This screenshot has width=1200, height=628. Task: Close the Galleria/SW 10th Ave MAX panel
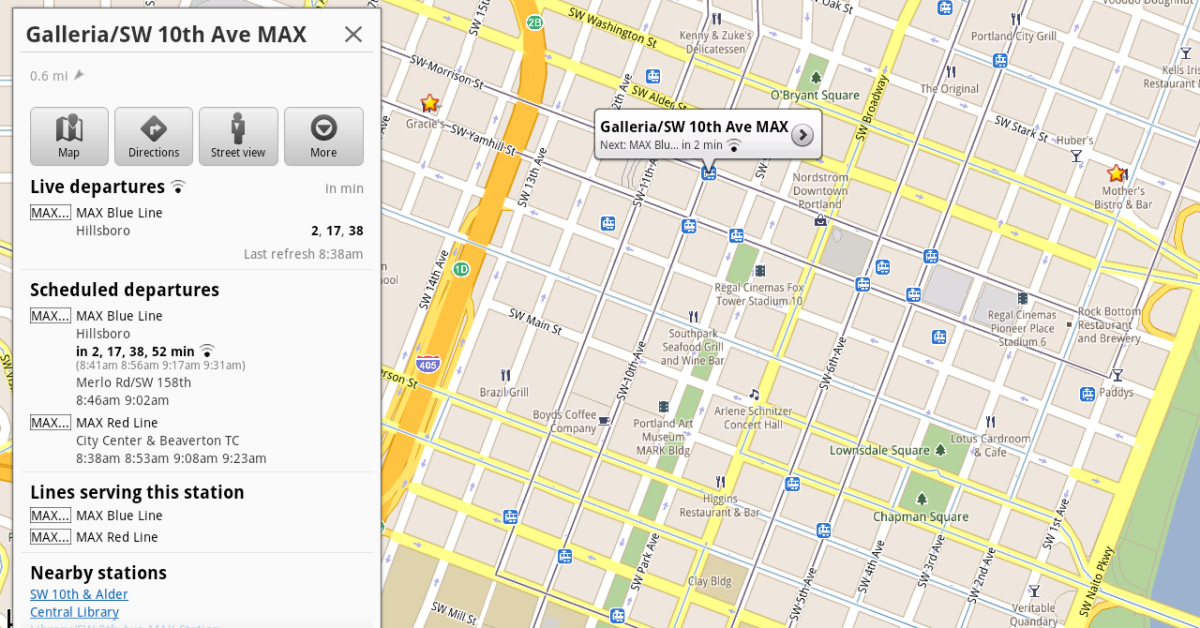point(353,35)
